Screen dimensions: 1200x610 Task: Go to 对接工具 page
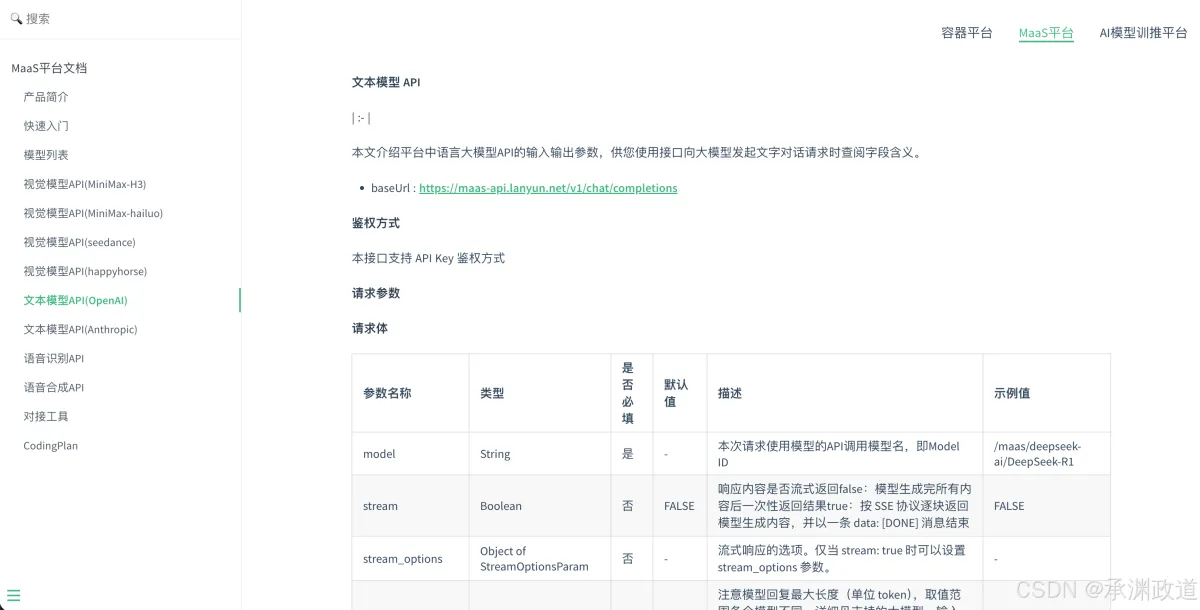coord(46,416)
